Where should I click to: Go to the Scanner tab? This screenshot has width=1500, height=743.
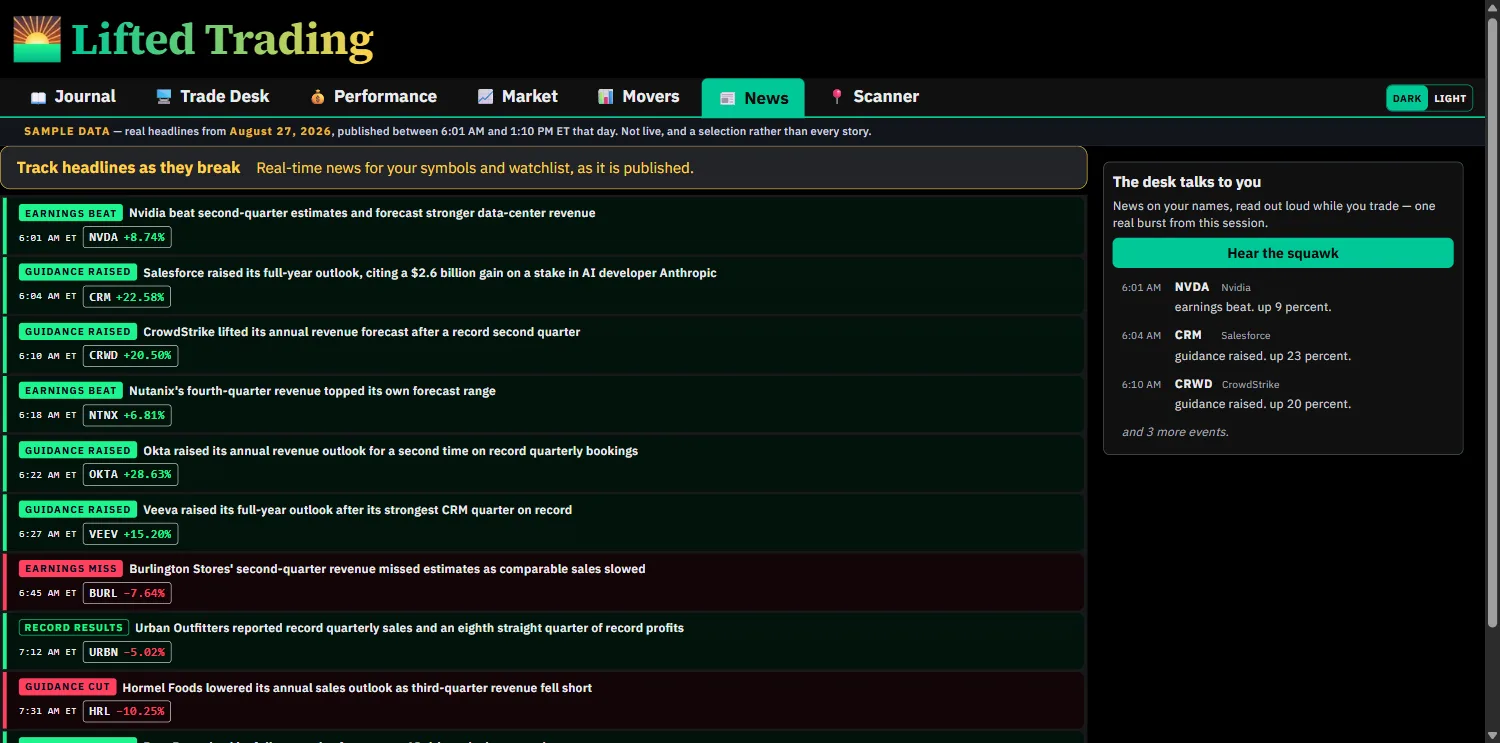click(x=874, y=97)
